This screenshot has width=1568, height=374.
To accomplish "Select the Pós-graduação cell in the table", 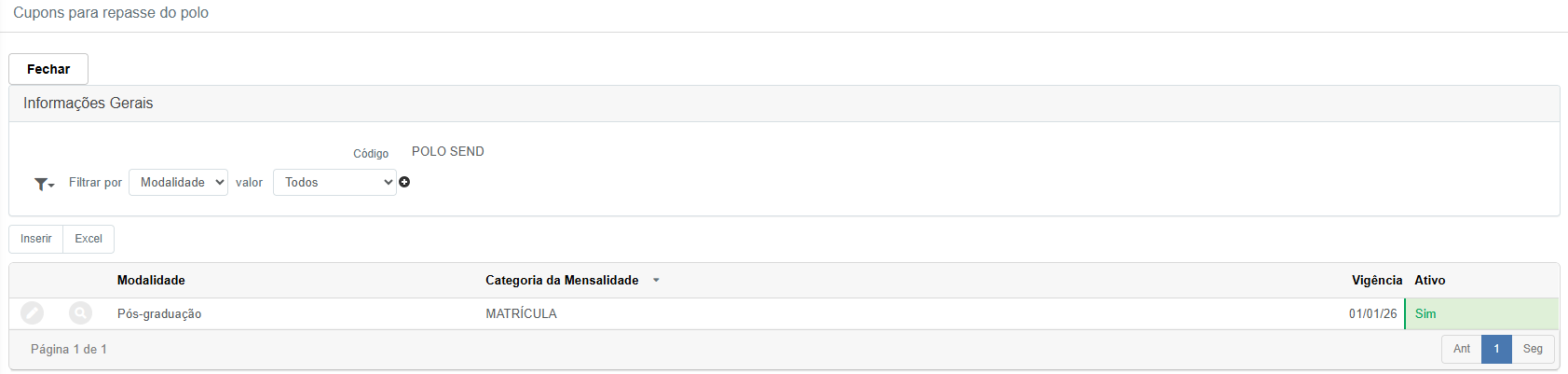I will pyautogui.click(x=159, y=313).
